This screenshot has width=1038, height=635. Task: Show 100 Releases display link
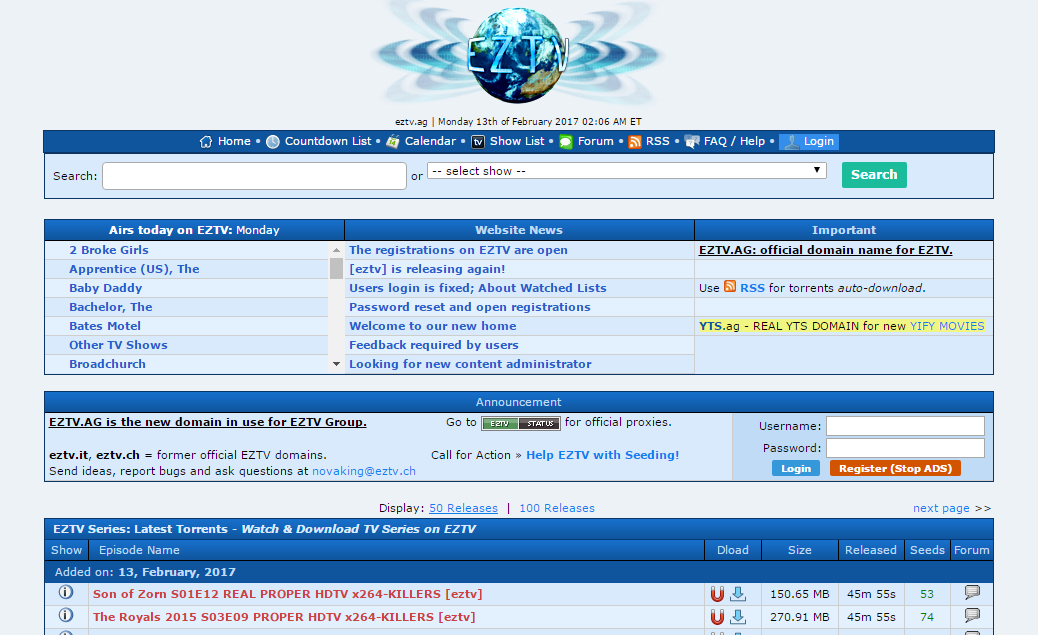557,508
